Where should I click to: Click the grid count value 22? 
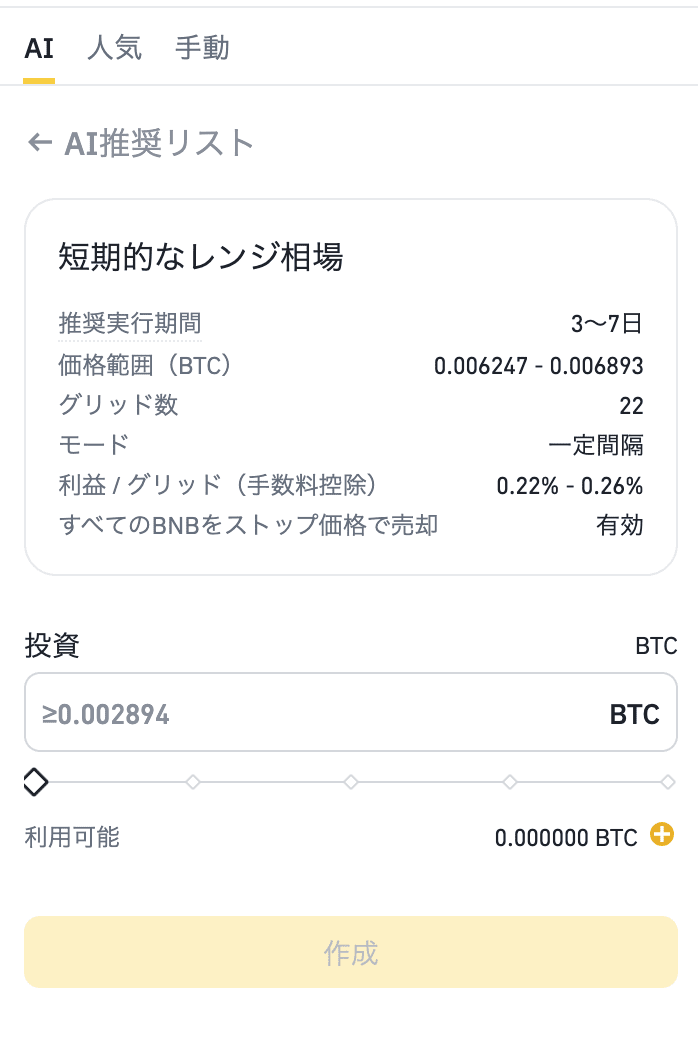tap(632, 406)
